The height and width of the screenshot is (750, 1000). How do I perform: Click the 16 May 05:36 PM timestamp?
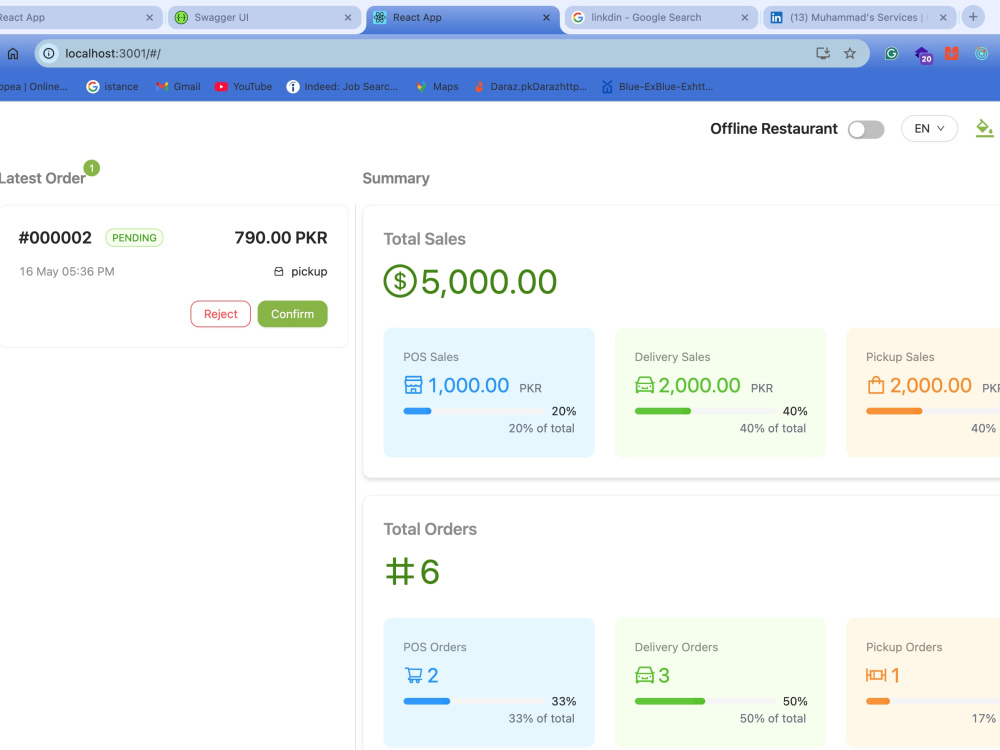67,272
